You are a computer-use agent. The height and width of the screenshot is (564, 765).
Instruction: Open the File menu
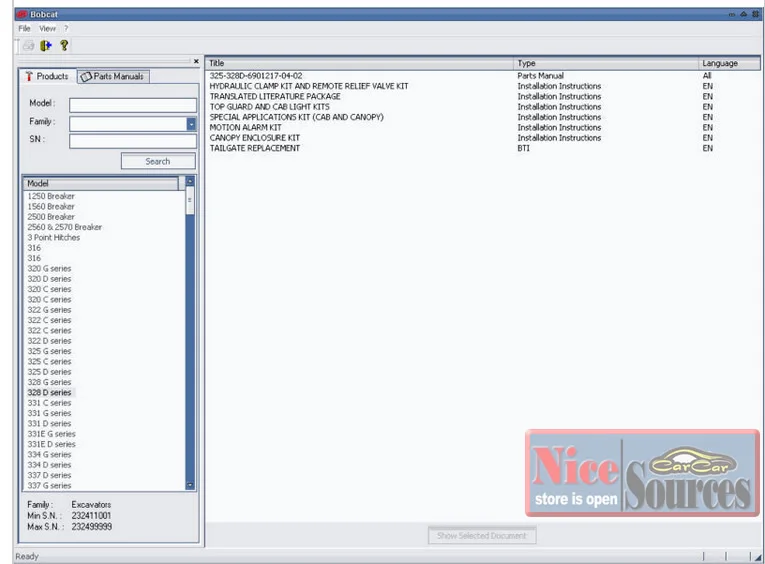pyautogui.click(x=24, y=29)
